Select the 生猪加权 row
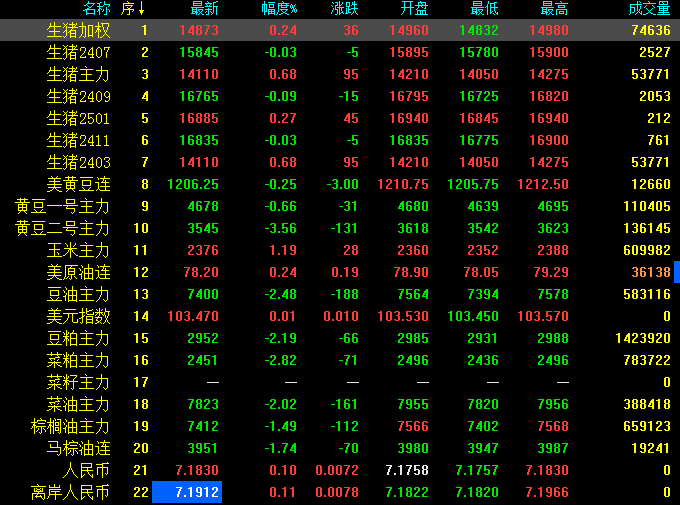680x505 pixels. coord(340,30)
